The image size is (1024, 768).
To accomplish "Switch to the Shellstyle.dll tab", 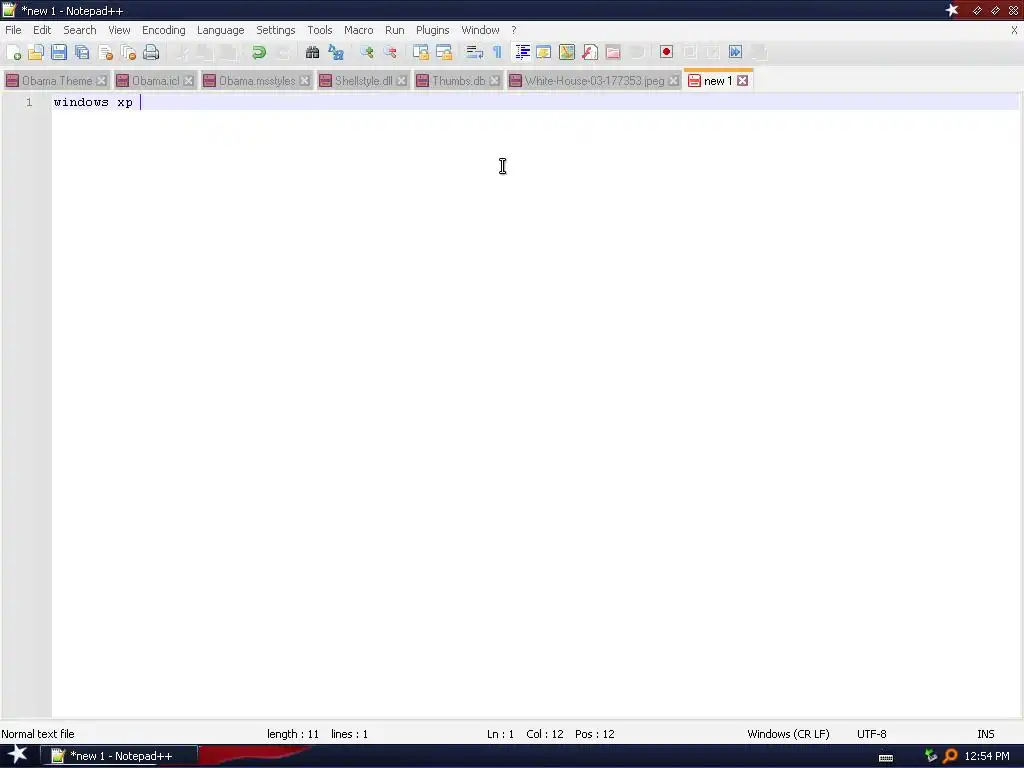I will pyautogui.click(x=363, y=81).
